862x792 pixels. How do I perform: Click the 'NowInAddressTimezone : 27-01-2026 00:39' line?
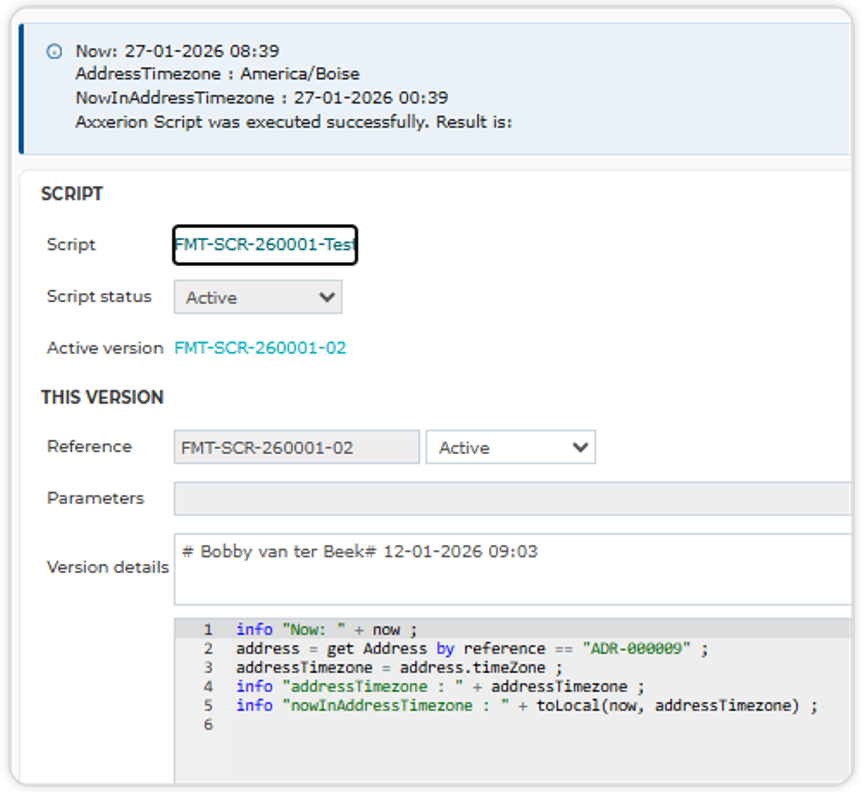coord(262,98)
